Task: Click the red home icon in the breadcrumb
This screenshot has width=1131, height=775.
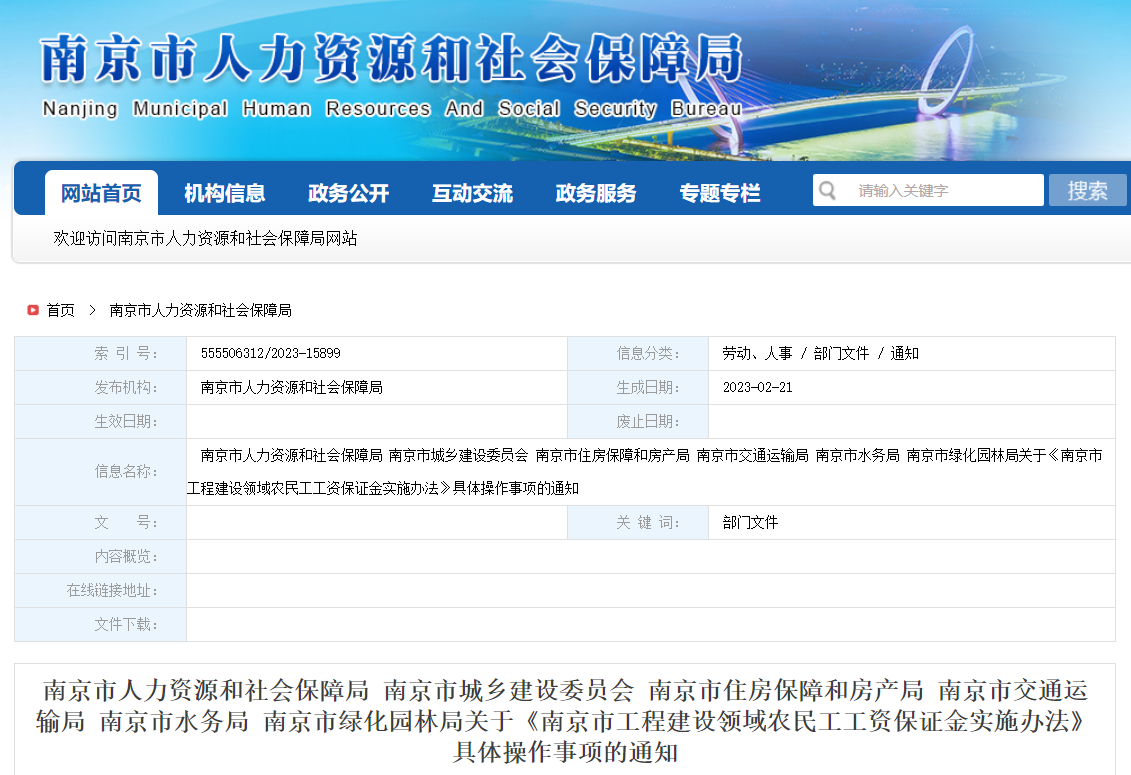Action: coord(33,311)
